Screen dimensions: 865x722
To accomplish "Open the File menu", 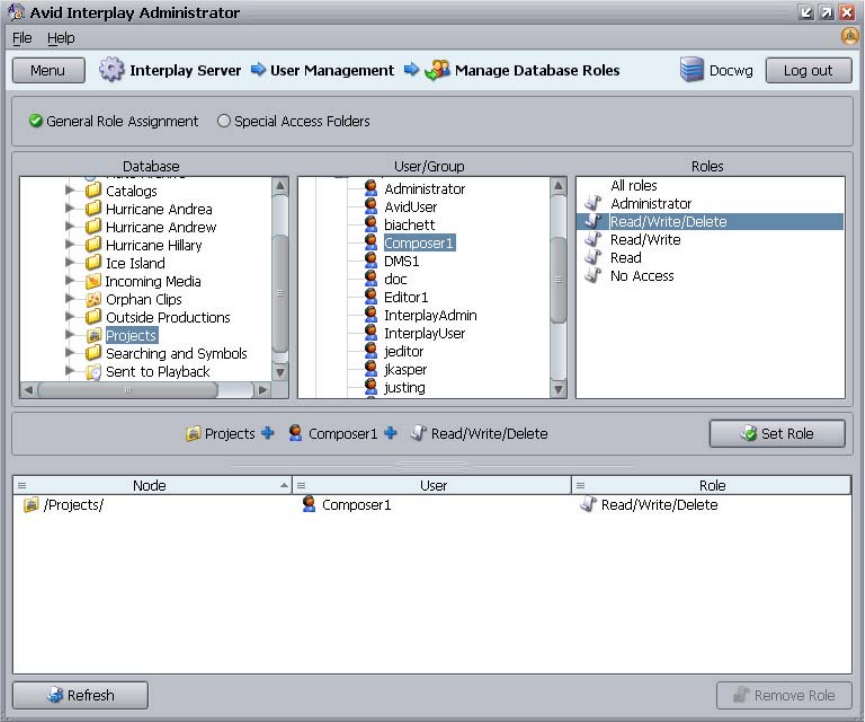I will click(x=22, y=38).
